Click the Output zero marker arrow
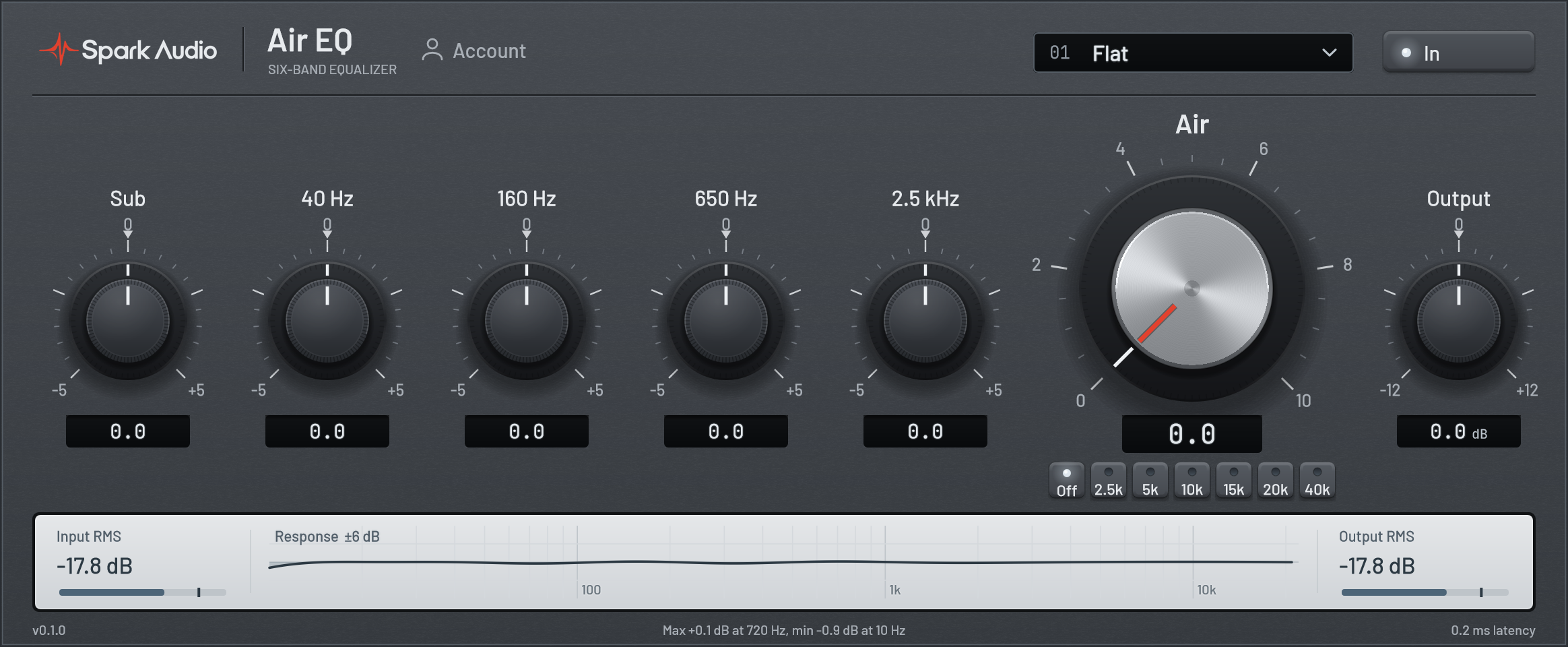This screenshot has width=1568, height=647. point(1459,234)
